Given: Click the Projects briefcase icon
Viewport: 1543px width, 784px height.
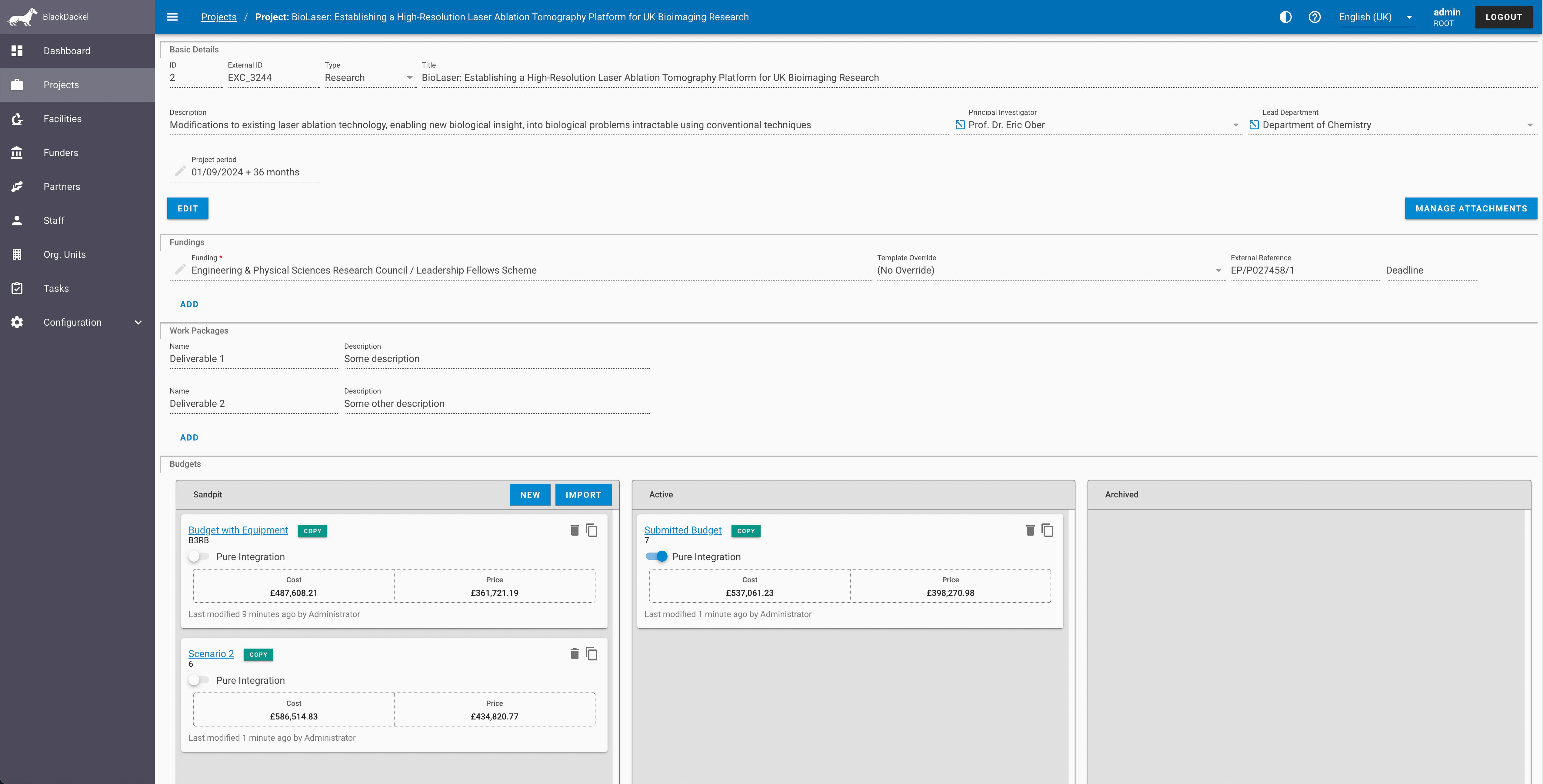Looking at the screenshot, I should (x=17, y=85).
